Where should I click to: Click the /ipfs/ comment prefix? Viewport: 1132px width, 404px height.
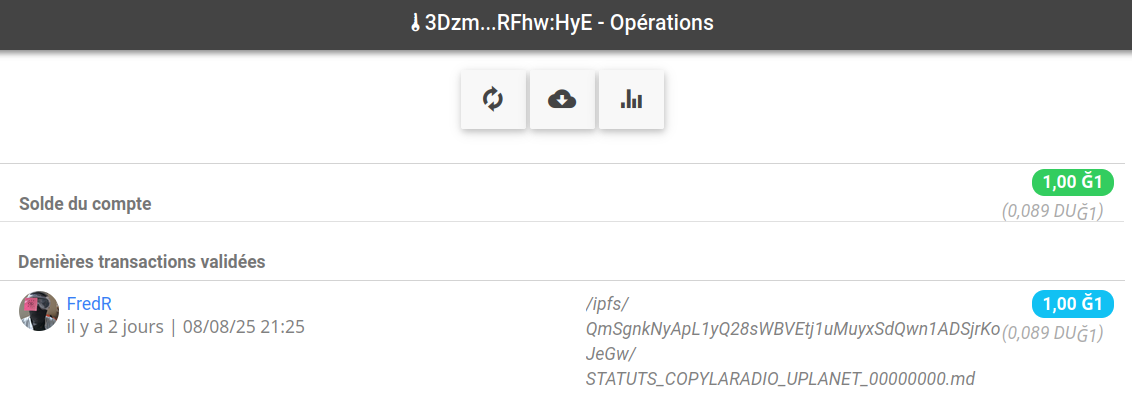tap(606, 304)
